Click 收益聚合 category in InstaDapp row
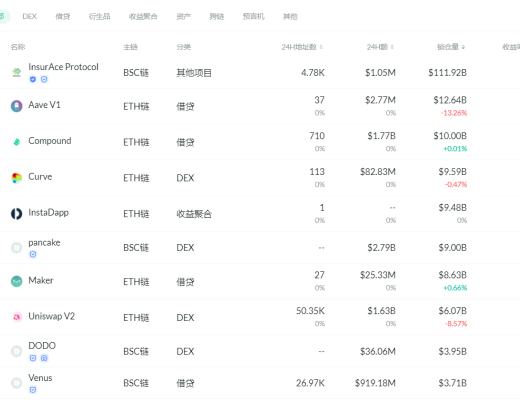This screenshot has width=520, height=400. pyautogui.click(x=194, y=214)
